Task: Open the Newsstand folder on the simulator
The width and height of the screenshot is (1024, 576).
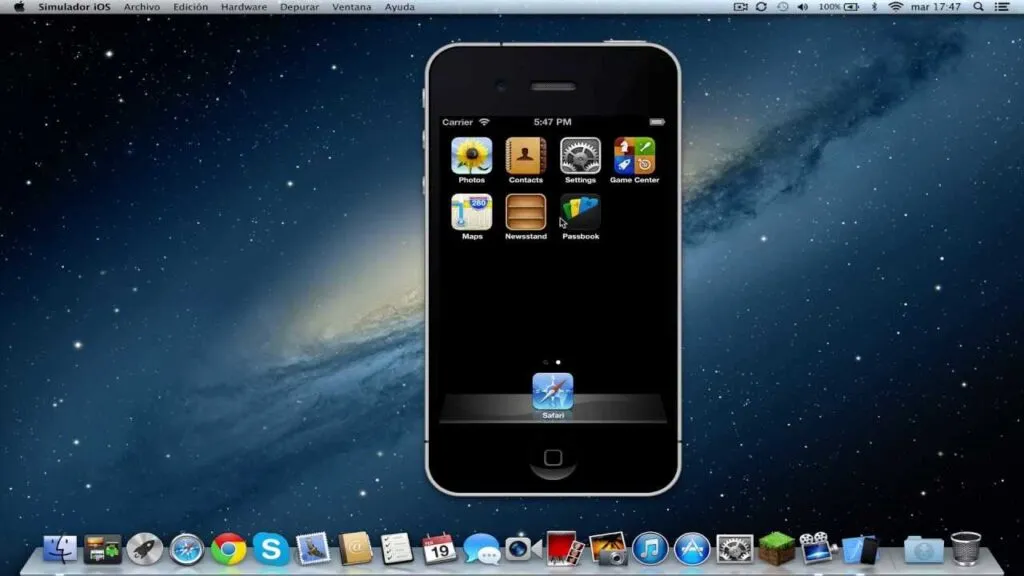Action: coord(526,212)
